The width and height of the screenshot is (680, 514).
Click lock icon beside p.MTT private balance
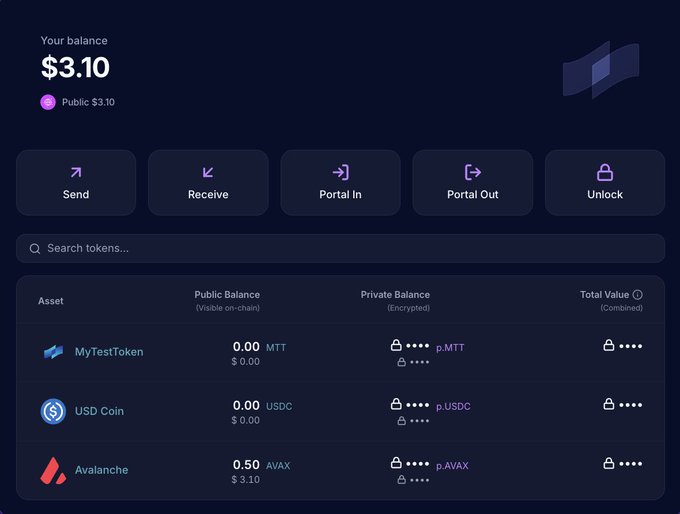[x=396, y=345]
